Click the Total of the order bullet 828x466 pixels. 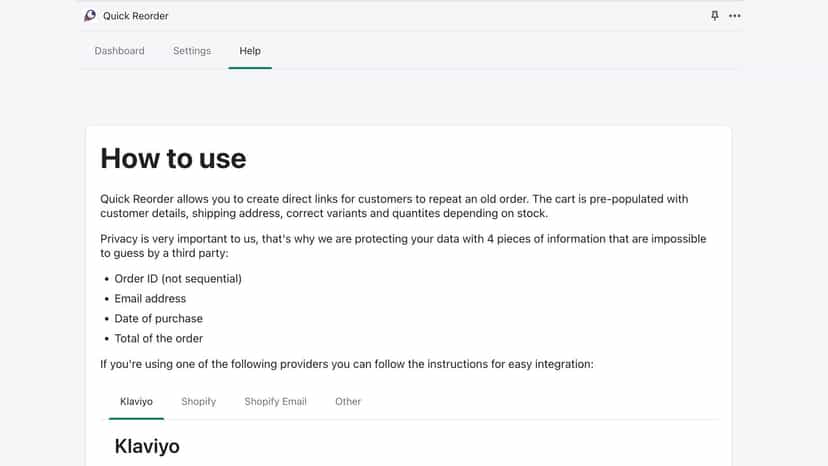tap(158, 339)
